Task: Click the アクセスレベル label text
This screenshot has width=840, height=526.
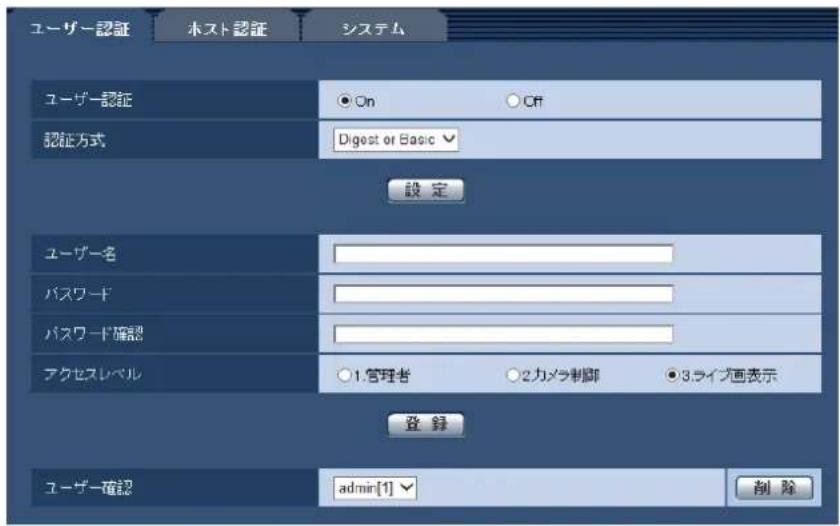Action: [x=93, y=374]
